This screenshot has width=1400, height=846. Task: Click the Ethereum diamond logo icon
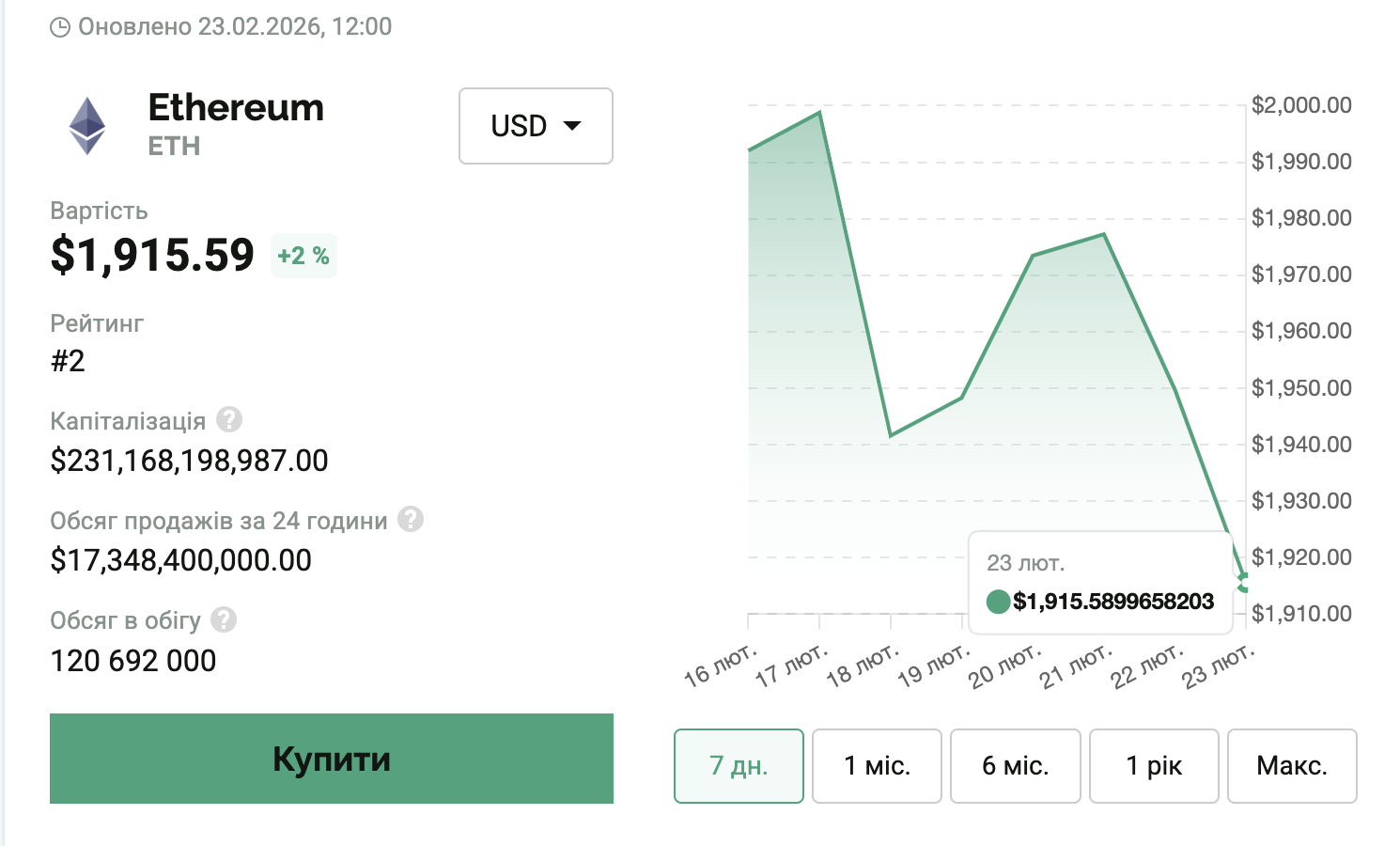[x=87, y=126]
